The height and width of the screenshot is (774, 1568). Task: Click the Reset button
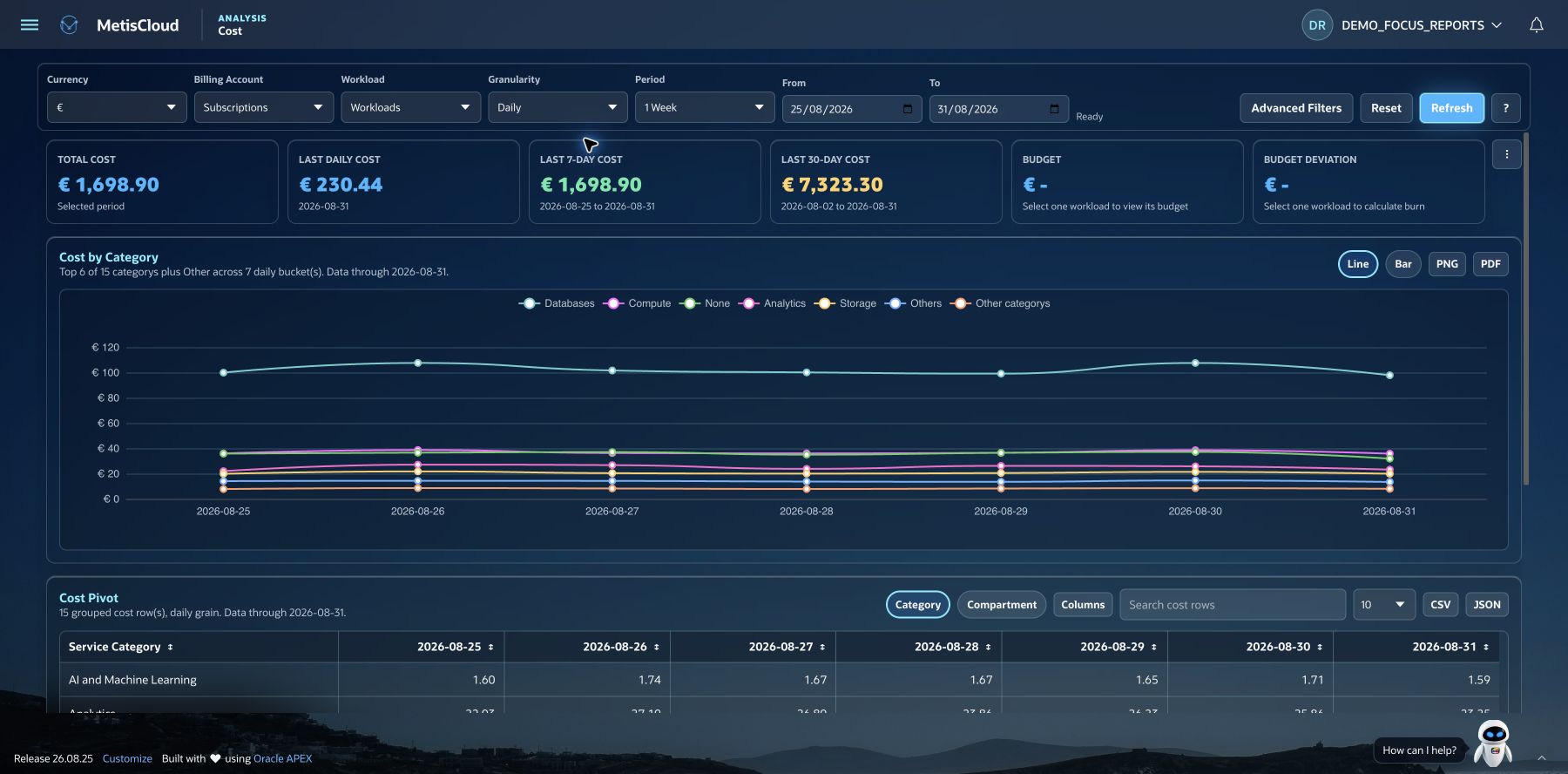click(x=1386, y=108)
